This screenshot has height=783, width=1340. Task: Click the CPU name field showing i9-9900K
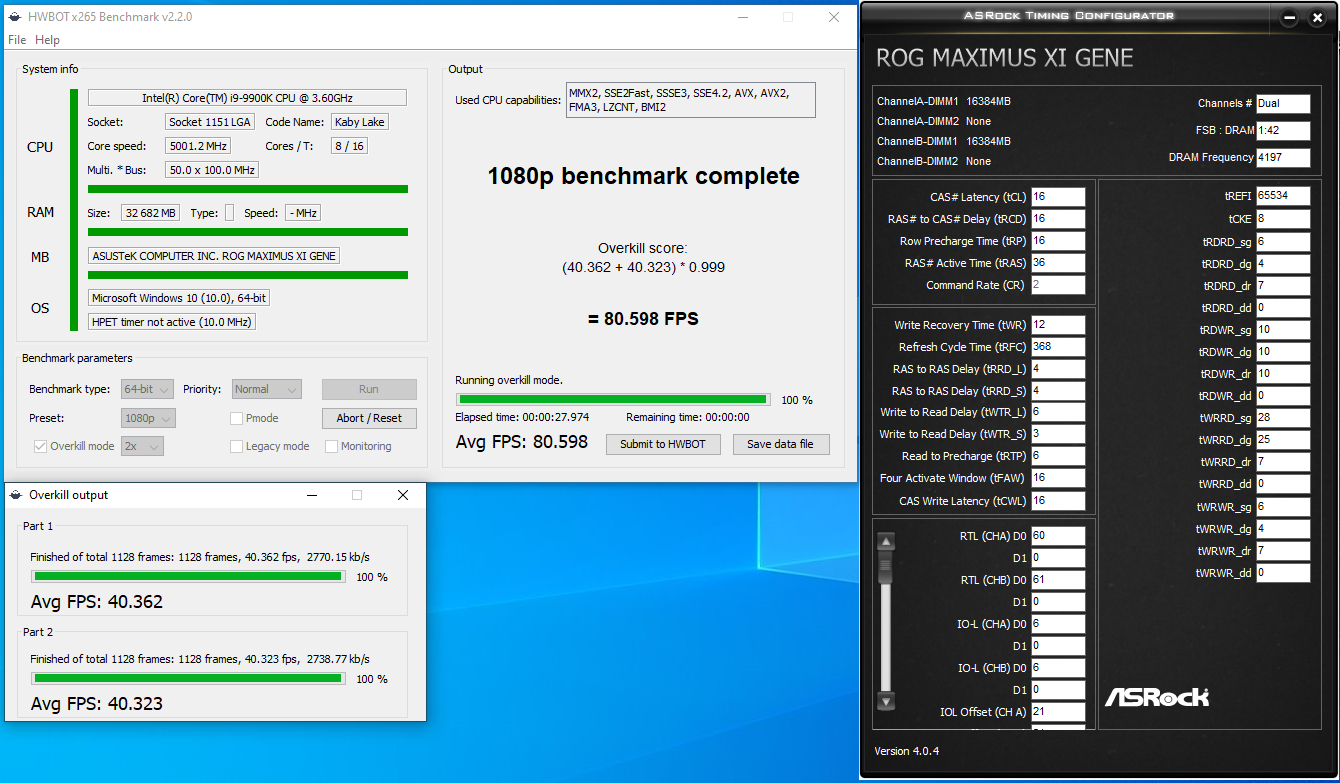point(247,98)
